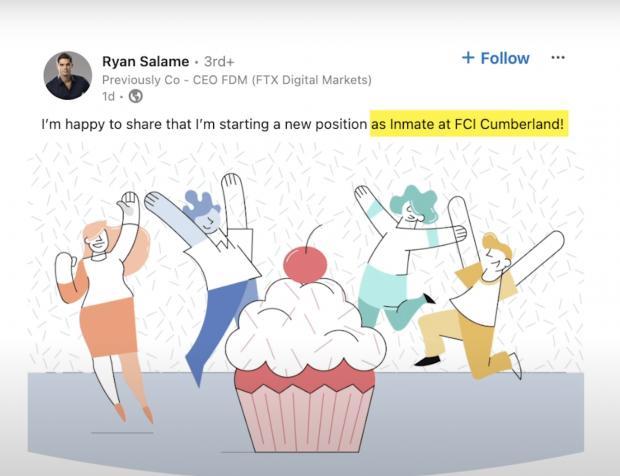
Task: Click the globe public visibility icon
Action: coord(136,96)
